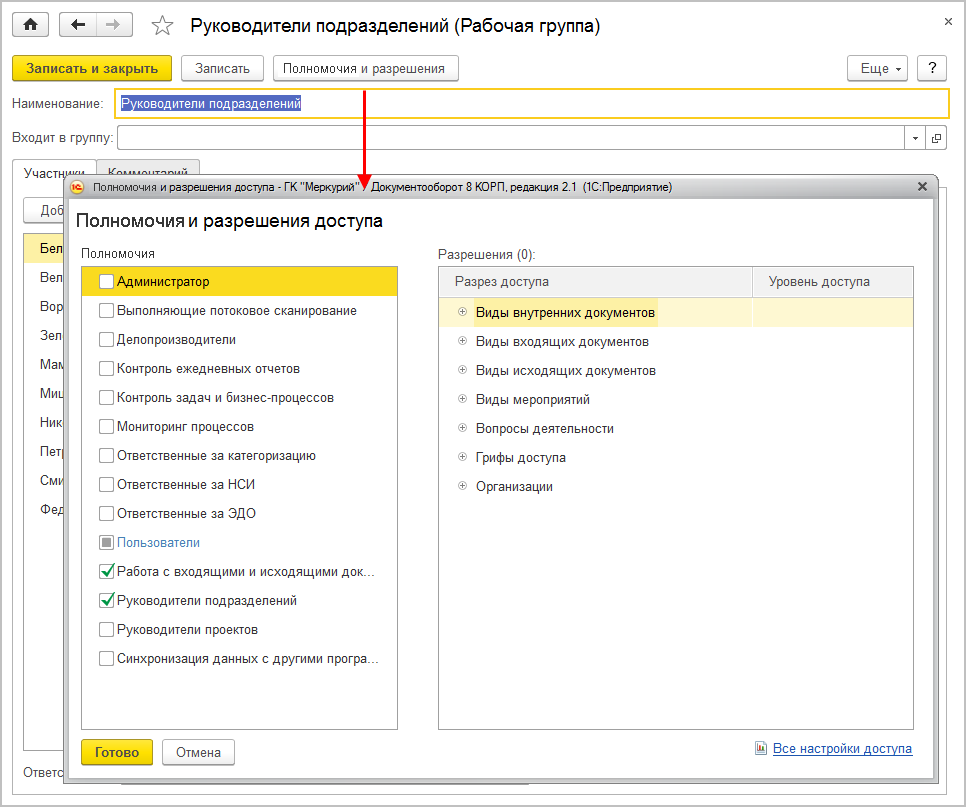
Task: Expand Виды исходящих документов
Action: [462, 370]
